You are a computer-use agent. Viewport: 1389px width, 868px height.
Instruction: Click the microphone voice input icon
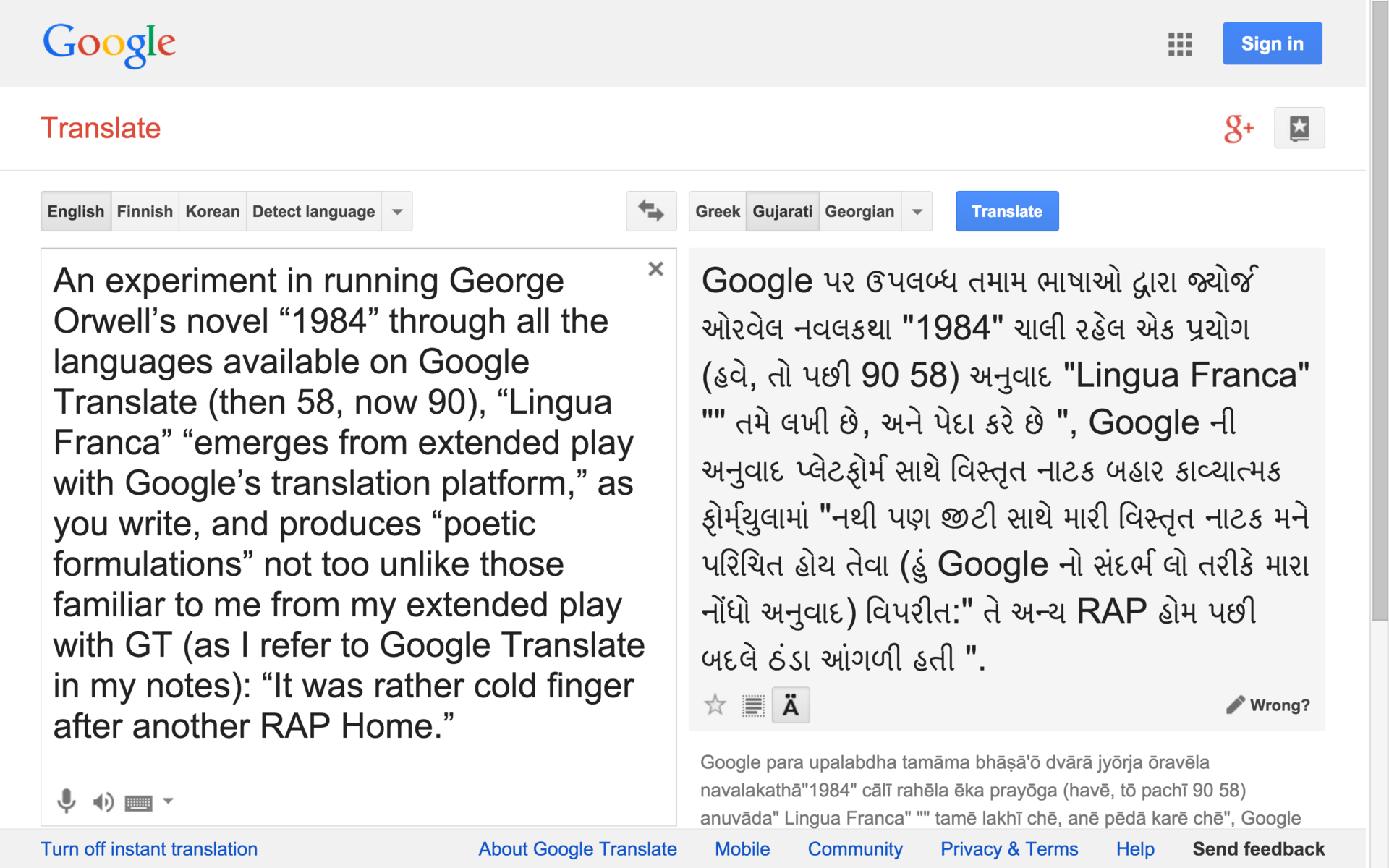(67, 801)
